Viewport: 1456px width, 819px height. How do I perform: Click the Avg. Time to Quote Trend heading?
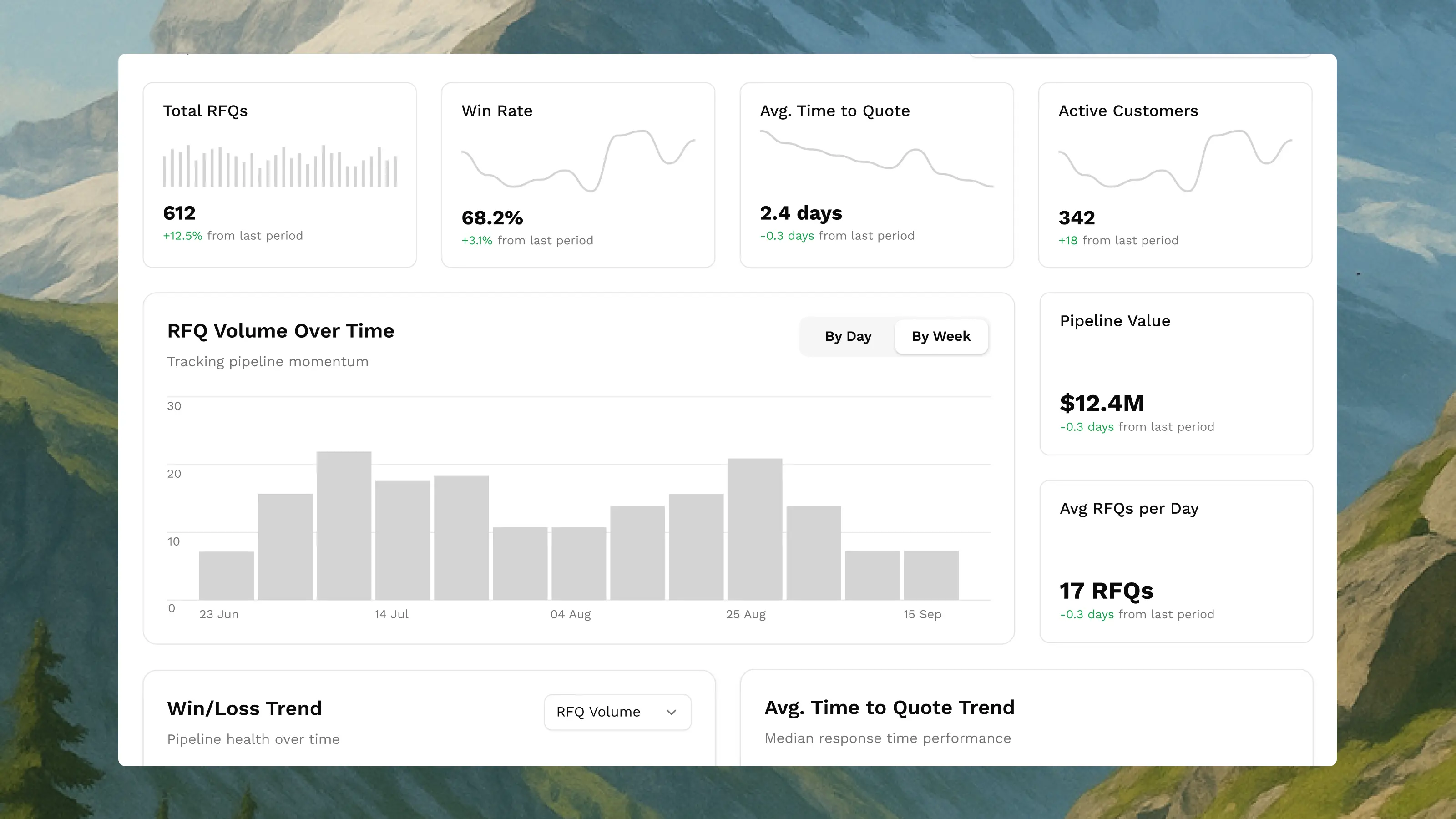[889, 707]
